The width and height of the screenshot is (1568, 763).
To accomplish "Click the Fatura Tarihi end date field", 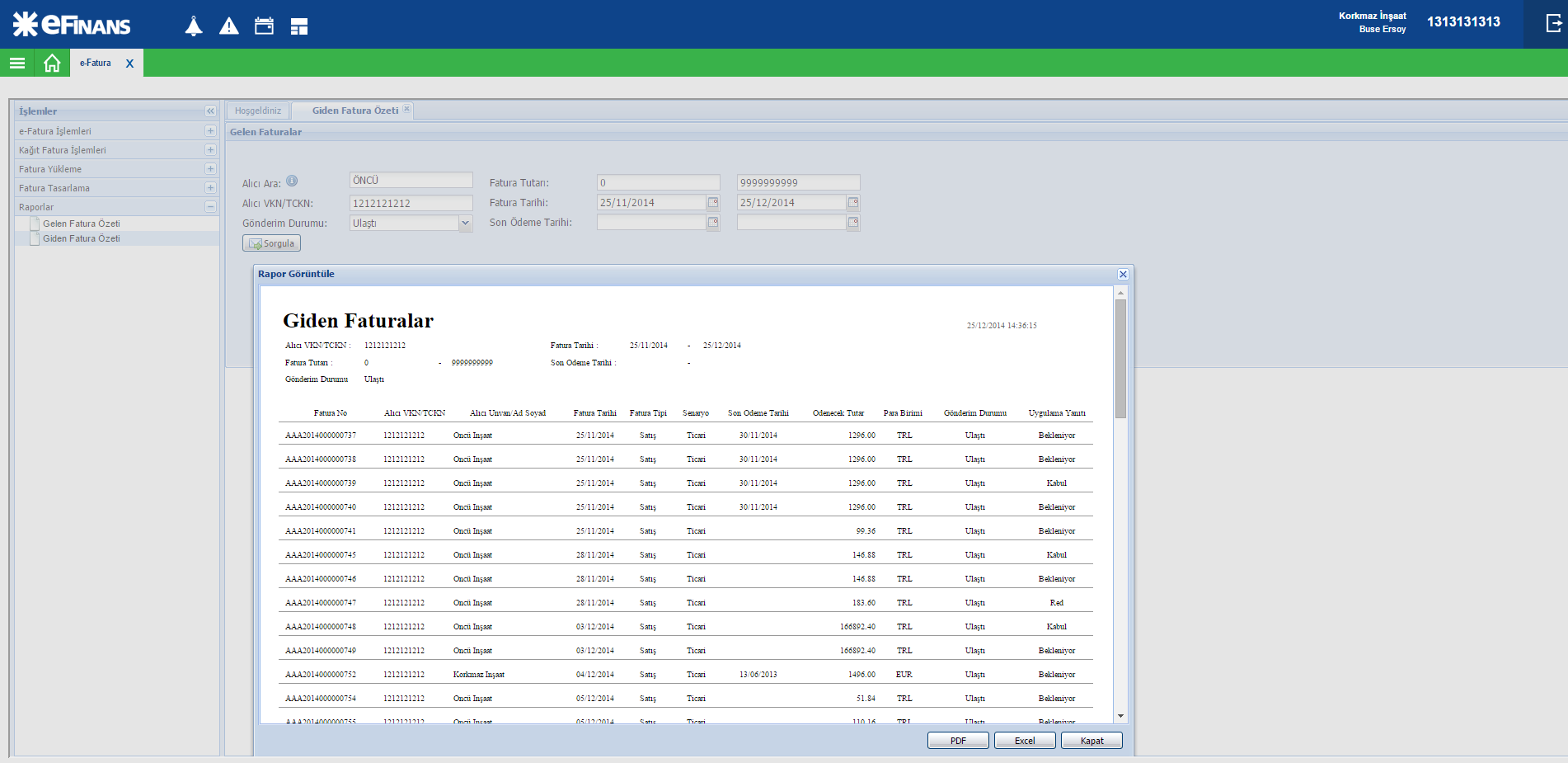I will [x=792, y=202].
